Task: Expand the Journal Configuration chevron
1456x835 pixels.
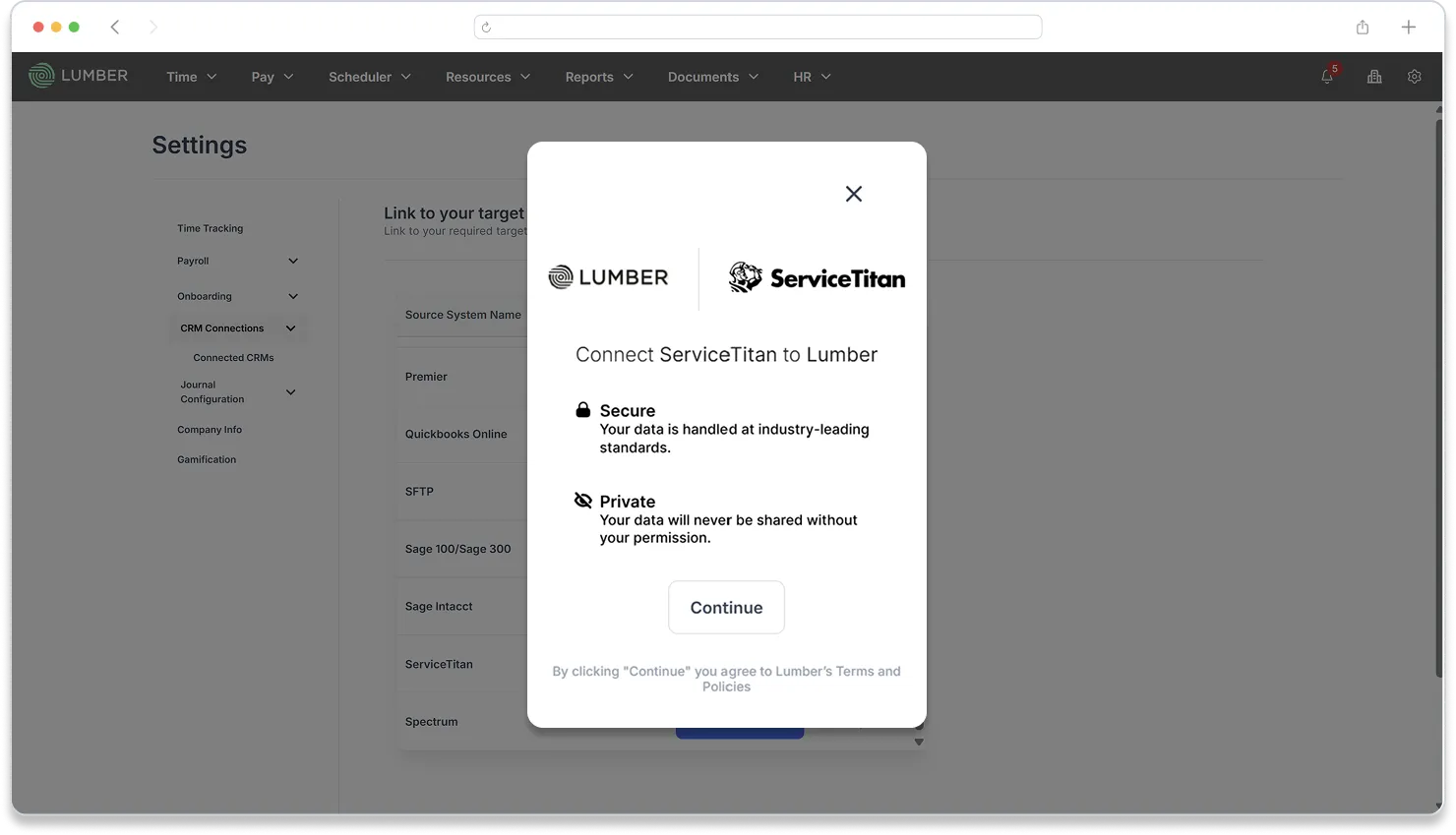Action: pos(291,392)
